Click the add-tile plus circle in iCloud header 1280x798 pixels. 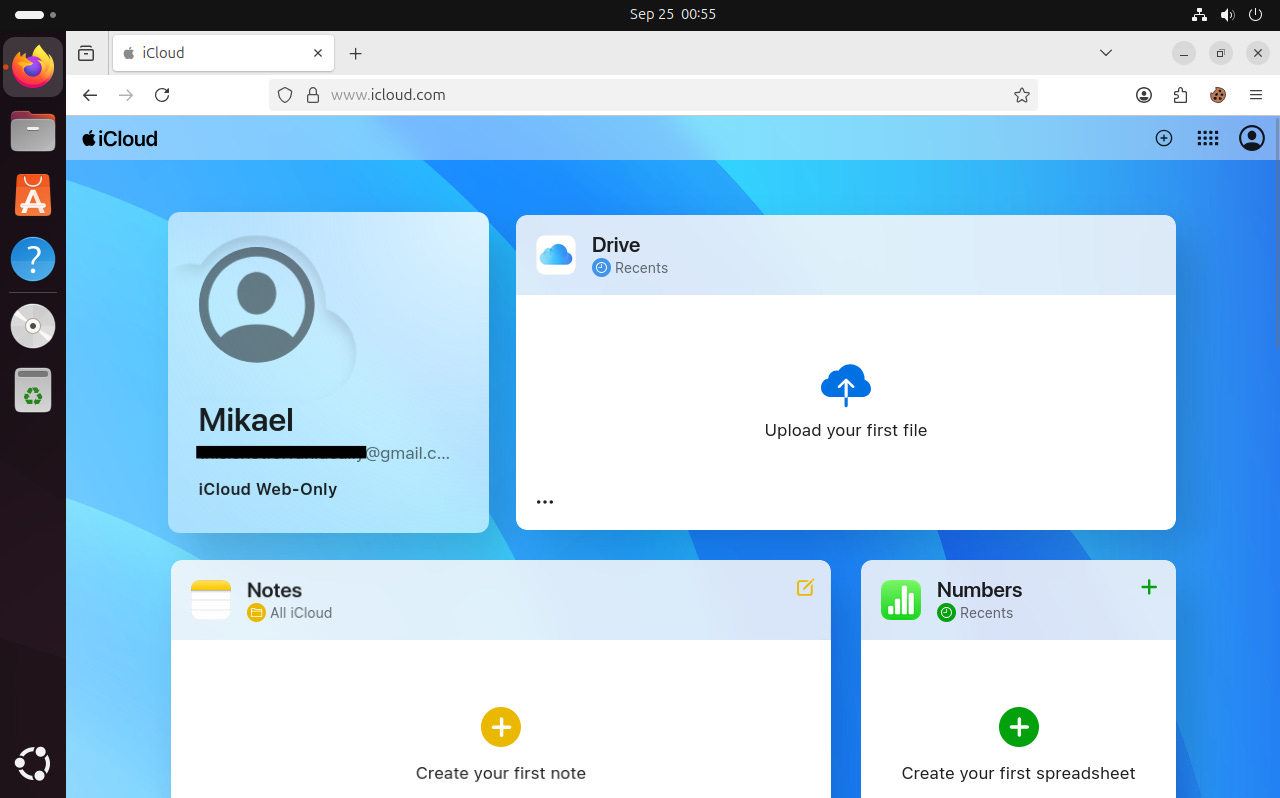pyautogui.click(x=1163, y=139)
